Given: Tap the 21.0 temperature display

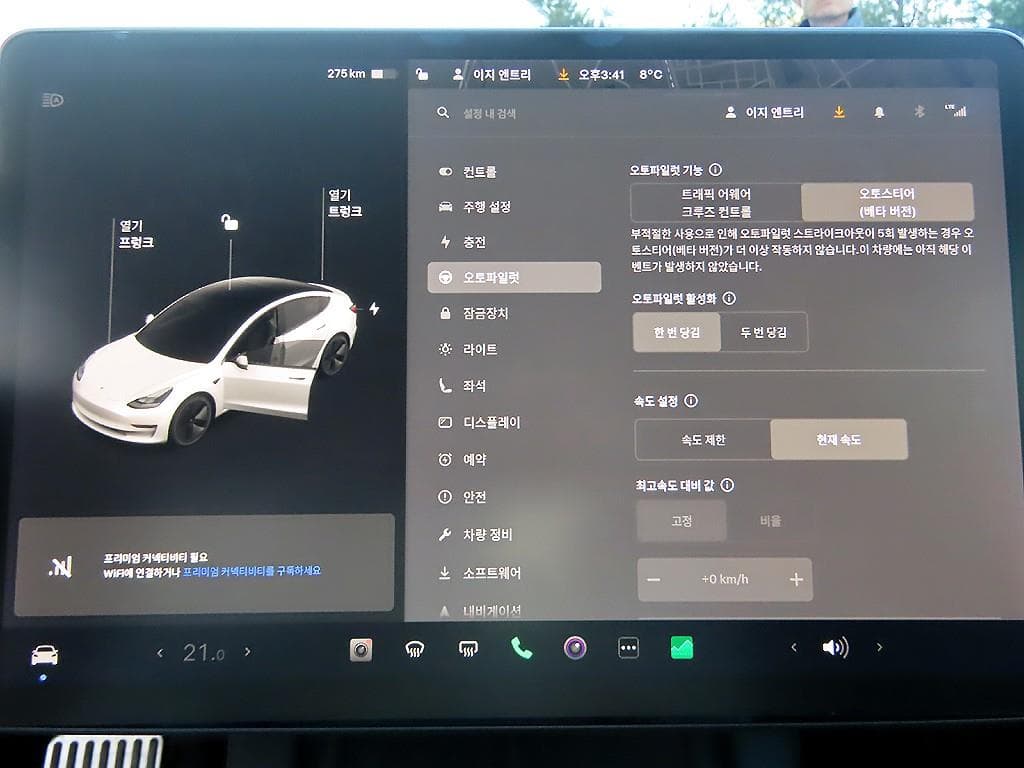Looking at the screenshot, I should point(204,652).
